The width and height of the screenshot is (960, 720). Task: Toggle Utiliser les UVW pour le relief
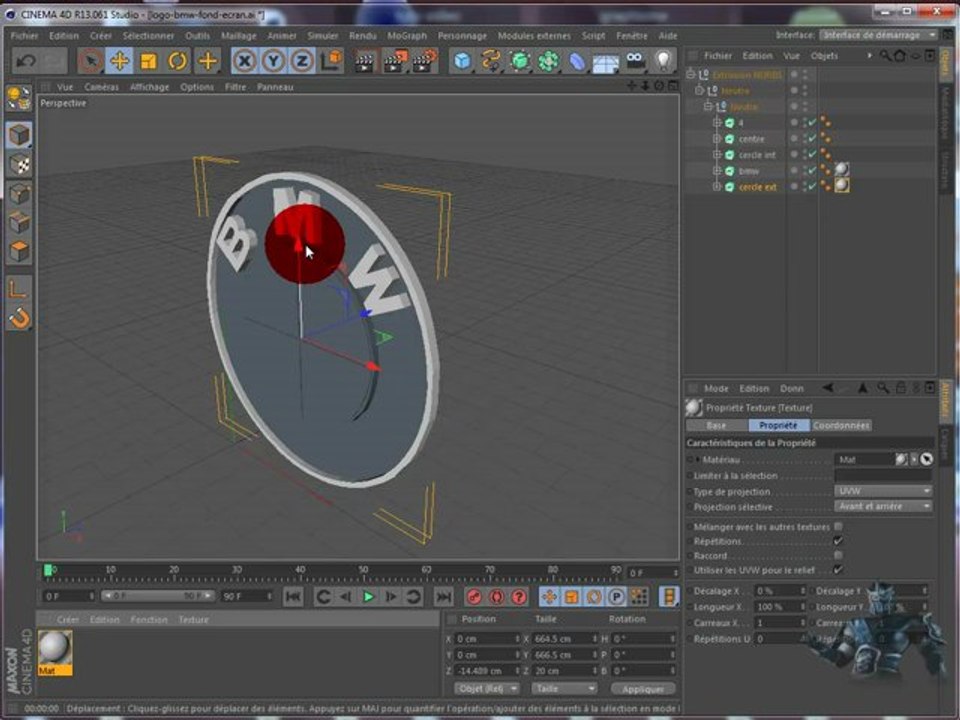838,570
